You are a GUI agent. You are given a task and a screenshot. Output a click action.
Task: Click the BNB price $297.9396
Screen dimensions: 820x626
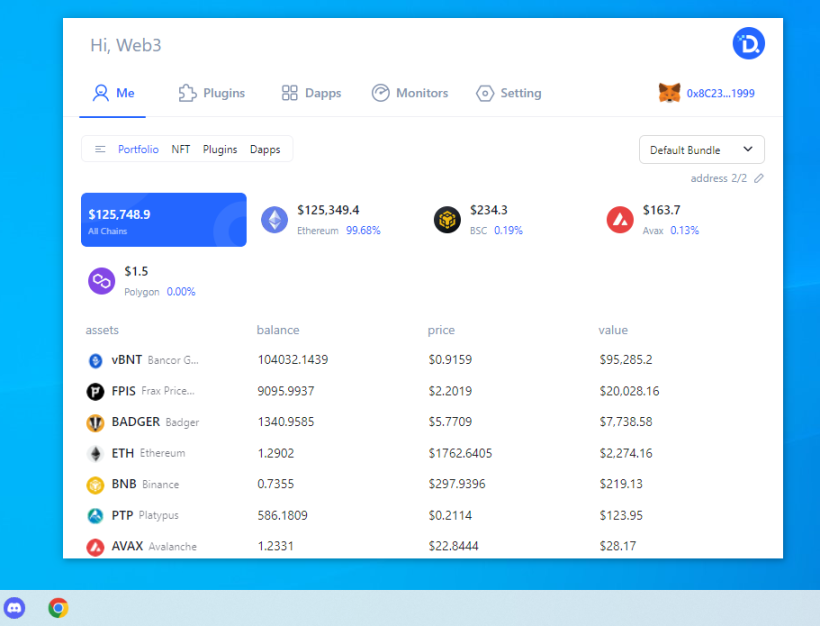(x=457, y=484)
